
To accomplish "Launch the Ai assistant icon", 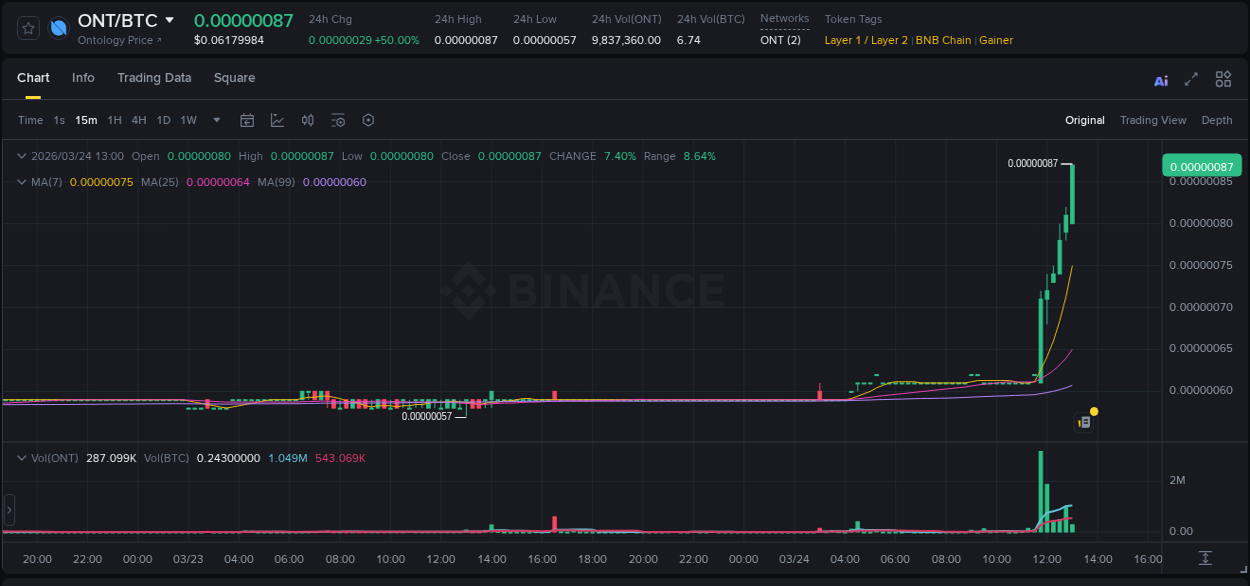I will [1160, 79].
